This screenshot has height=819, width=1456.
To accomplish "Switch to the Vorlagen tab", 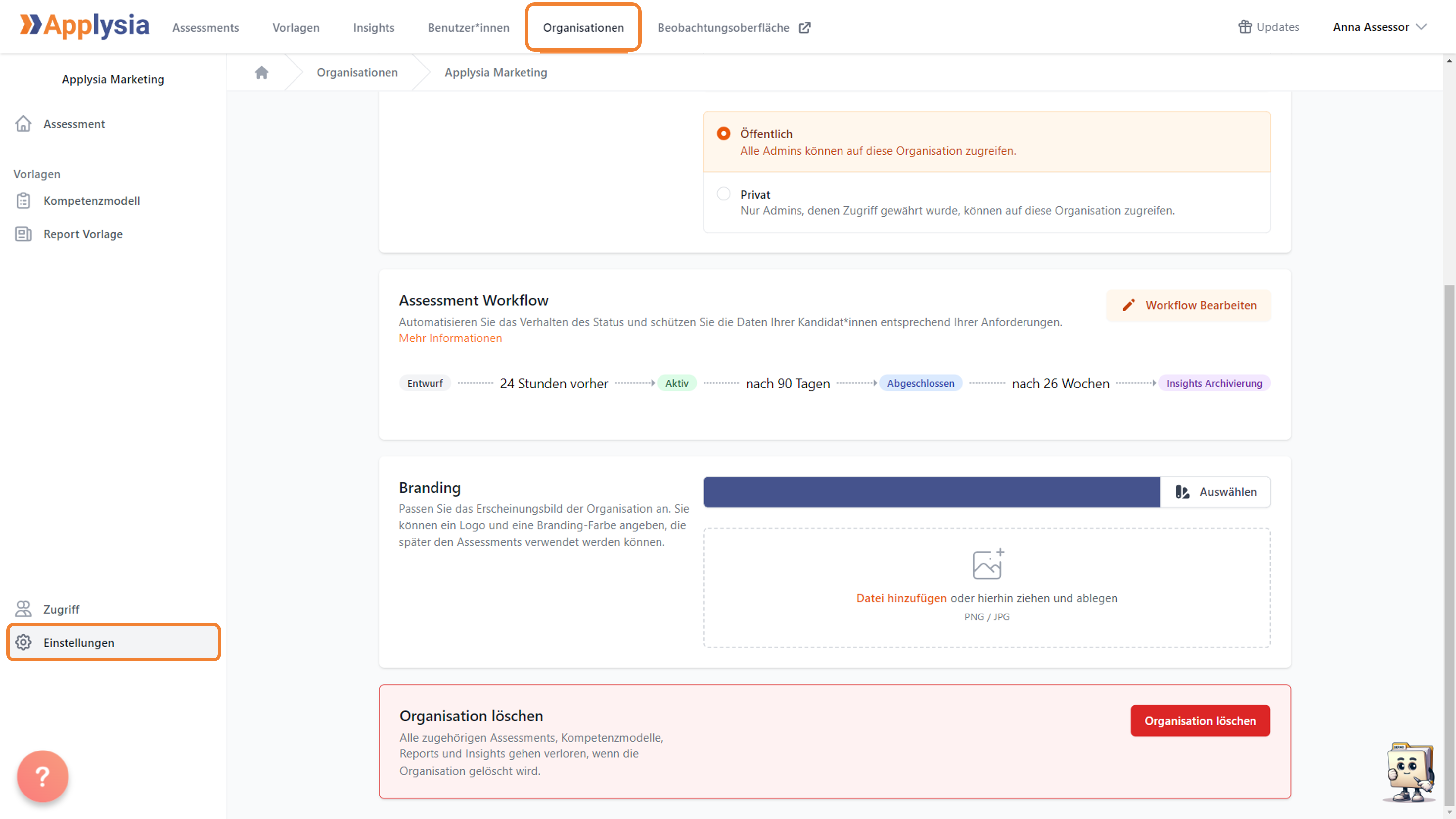I will [x=296, y=27].
